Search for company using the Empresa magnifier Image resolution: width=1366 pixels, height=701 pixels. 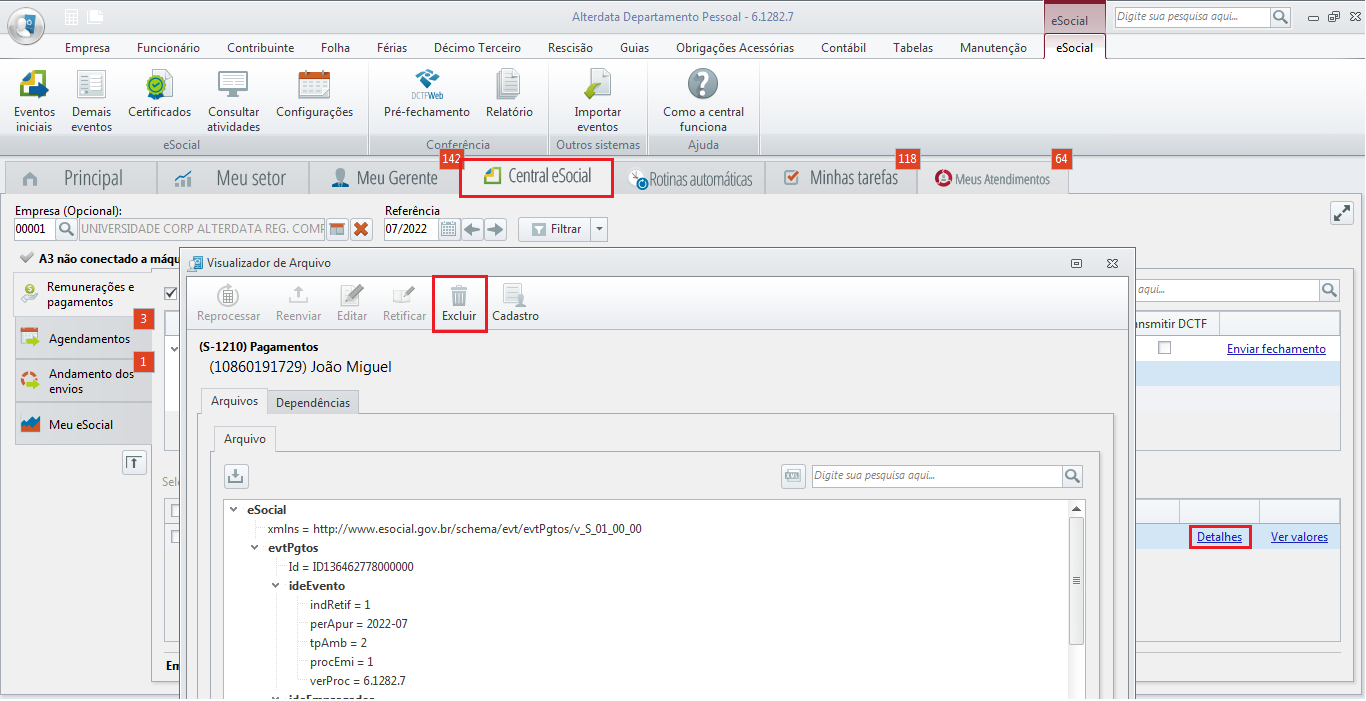pyautogui.click(x=66, y=229)
